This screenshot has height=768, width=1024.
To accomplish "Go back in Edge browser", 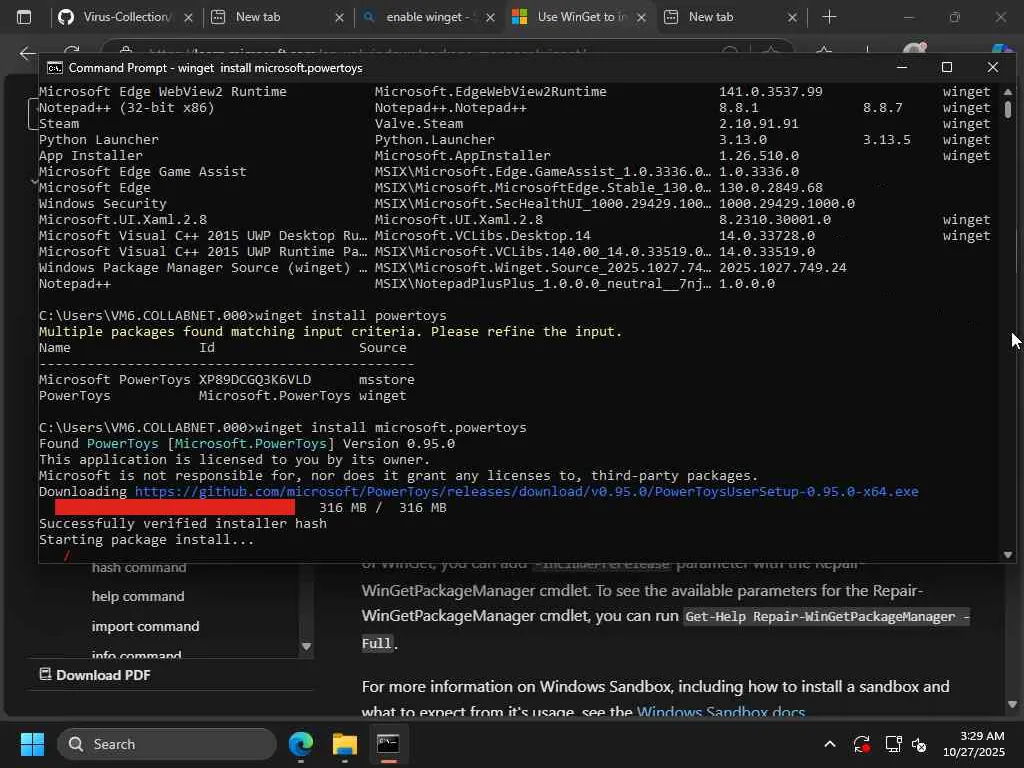I will click(x=27, y=53).
